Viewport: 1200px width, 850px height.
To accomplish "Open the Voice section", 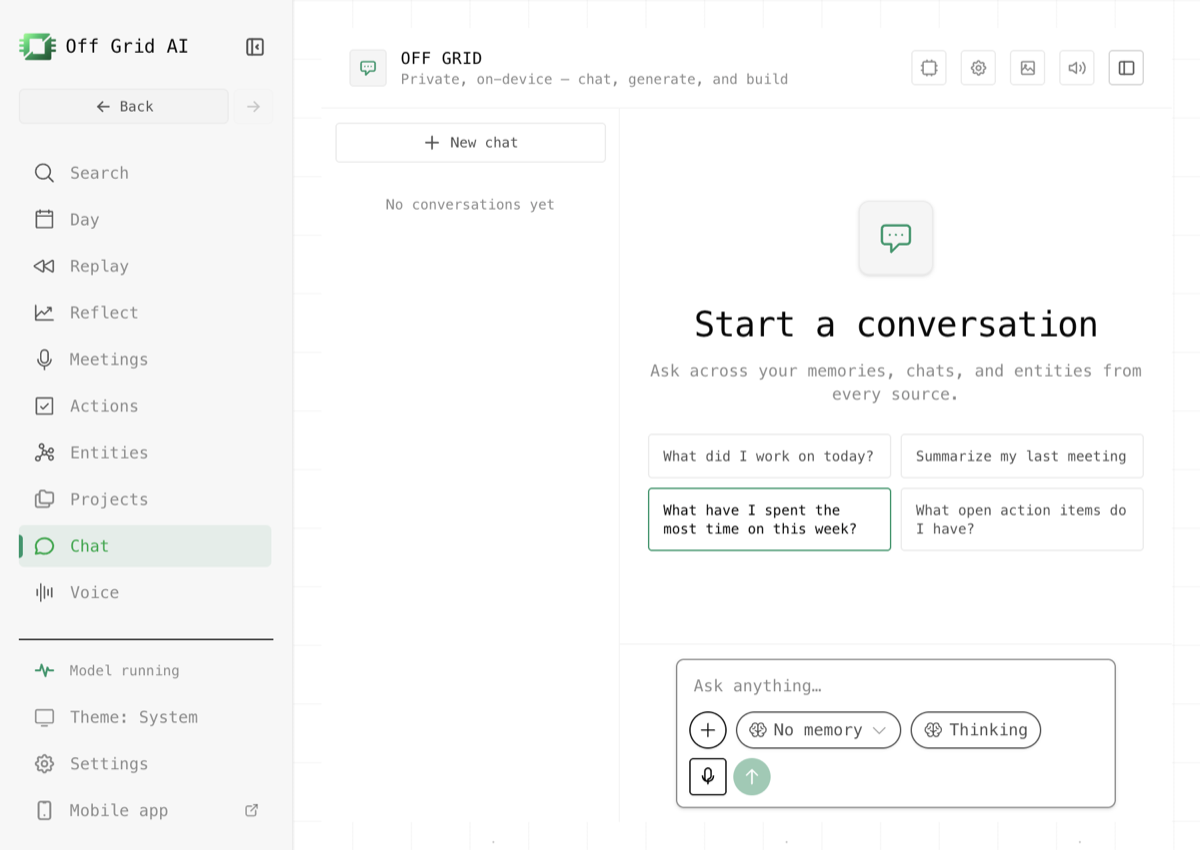I will pos(145,592).
